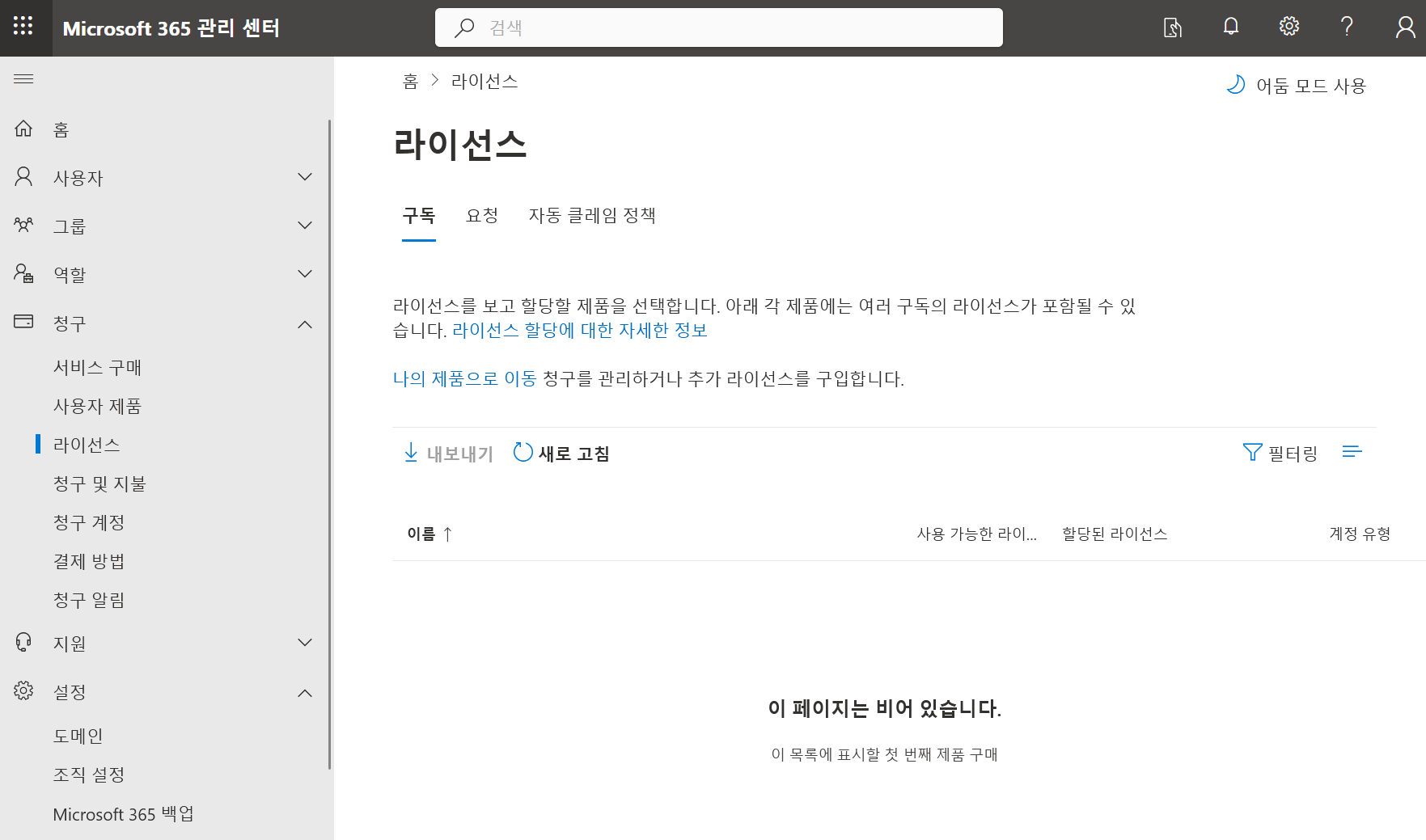The image size is (1426, 840).
Task: Open 홈 label in sidebar
Action: (61, 129)
